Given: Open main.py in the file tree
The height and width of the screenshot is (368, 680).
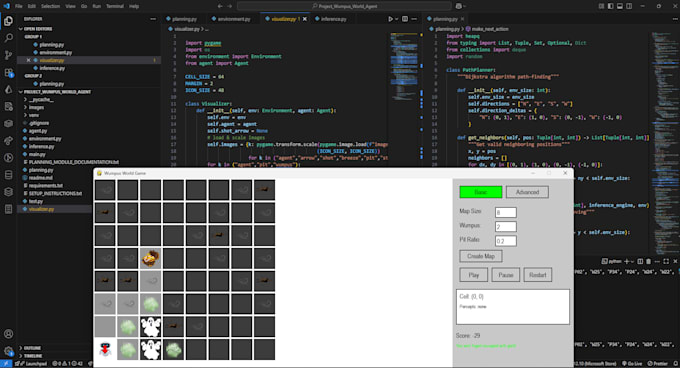Looking at the screenshot, I should pos(37,154).
